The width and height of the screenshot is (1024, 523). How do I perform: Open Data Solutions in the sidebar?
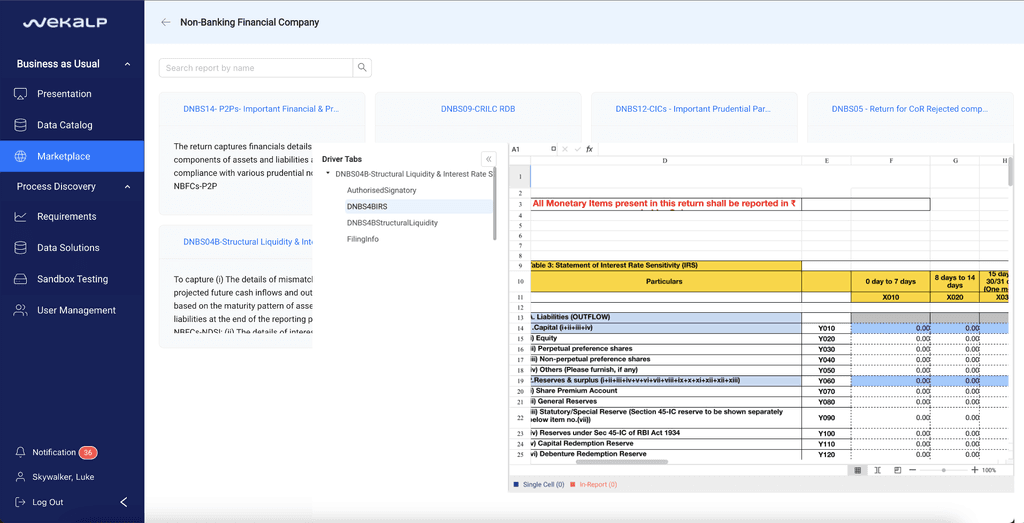72,248
